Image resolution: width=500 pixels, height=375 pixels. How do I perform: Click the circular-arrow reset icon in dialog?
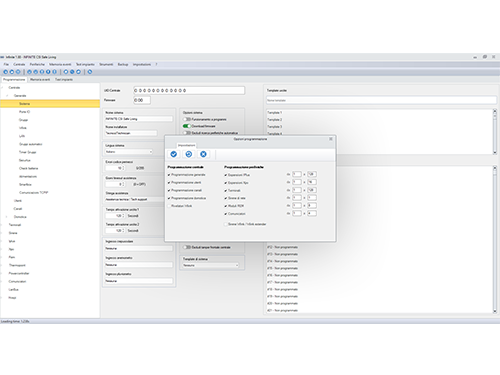(189, 154)
